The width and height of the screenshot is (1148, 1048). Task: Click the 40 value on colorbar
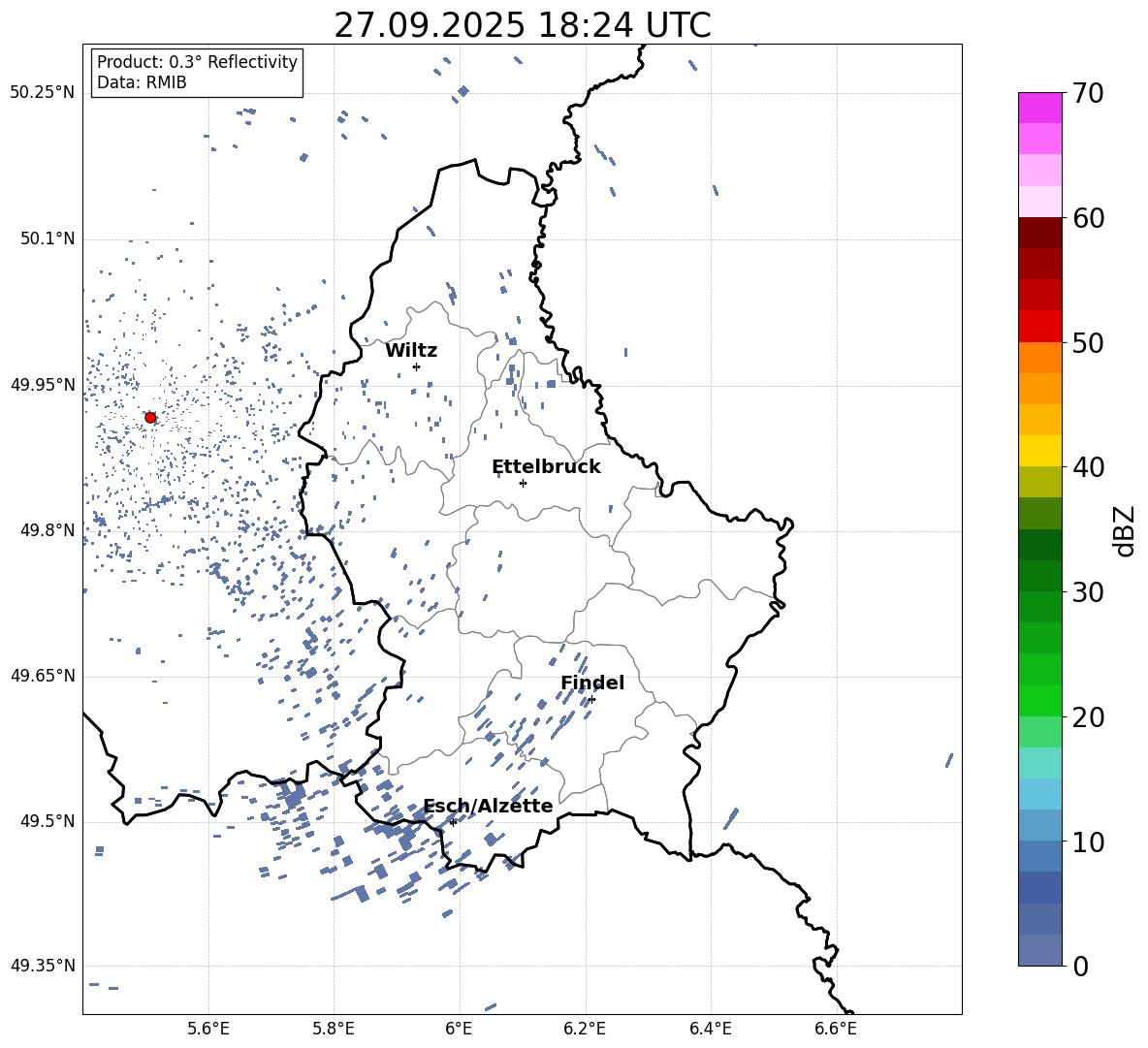(x=1087, y=467)
